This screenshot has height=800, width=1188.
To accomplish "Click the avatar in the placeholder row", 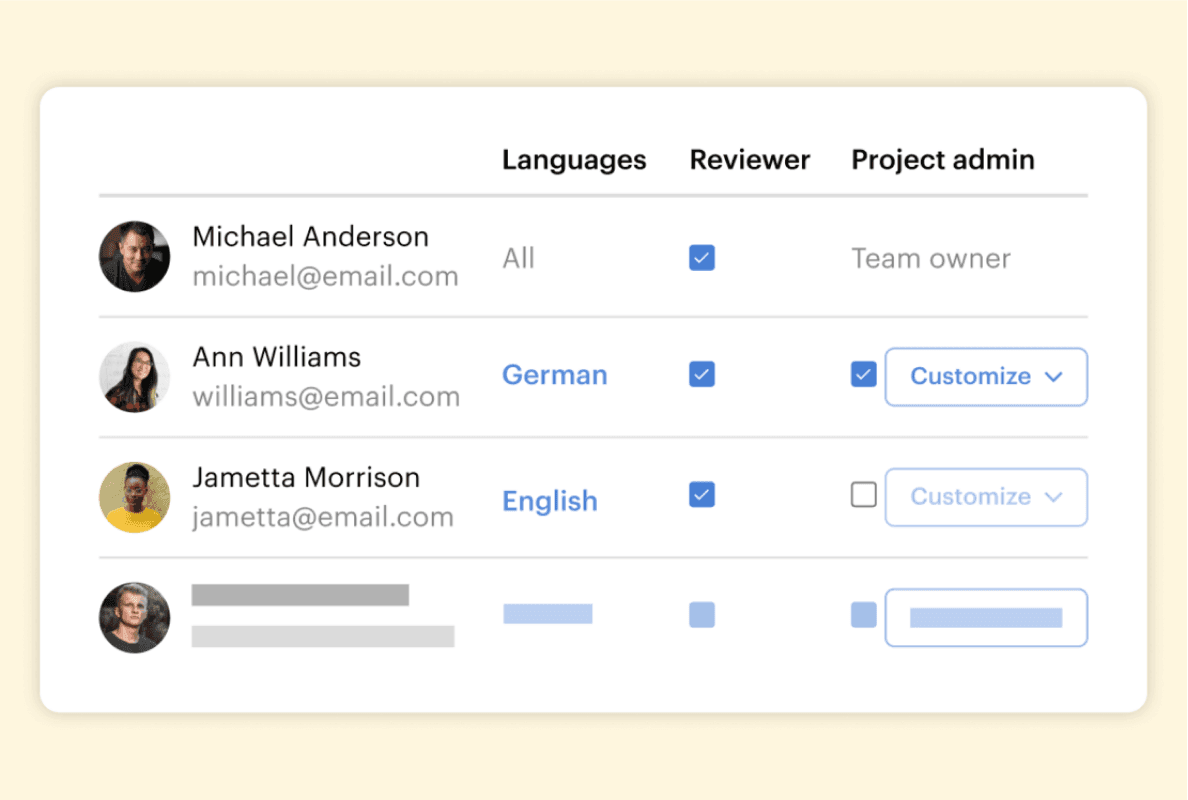I will [x=134, y=618].
